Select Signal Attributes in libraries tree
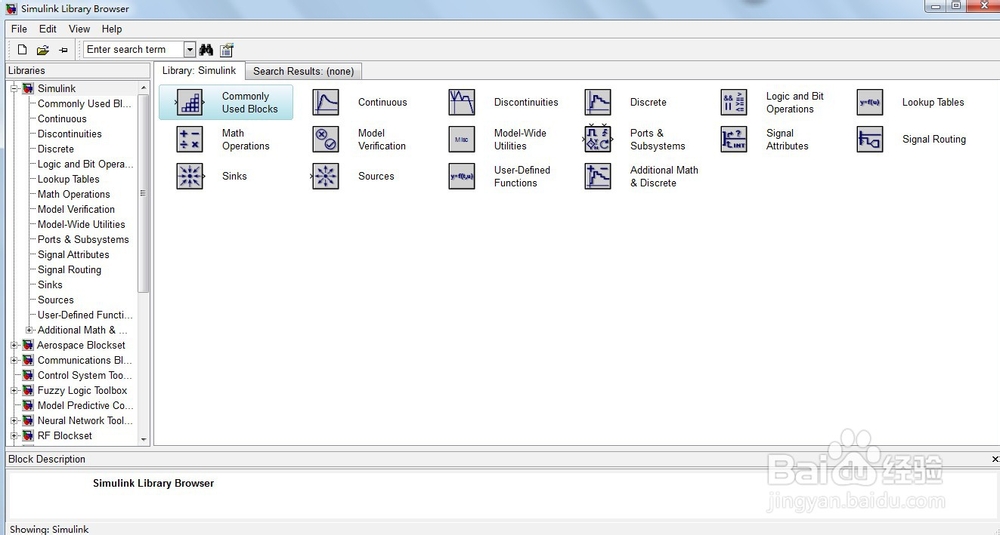Screen dimensions: 1000x535 [73, 254]
